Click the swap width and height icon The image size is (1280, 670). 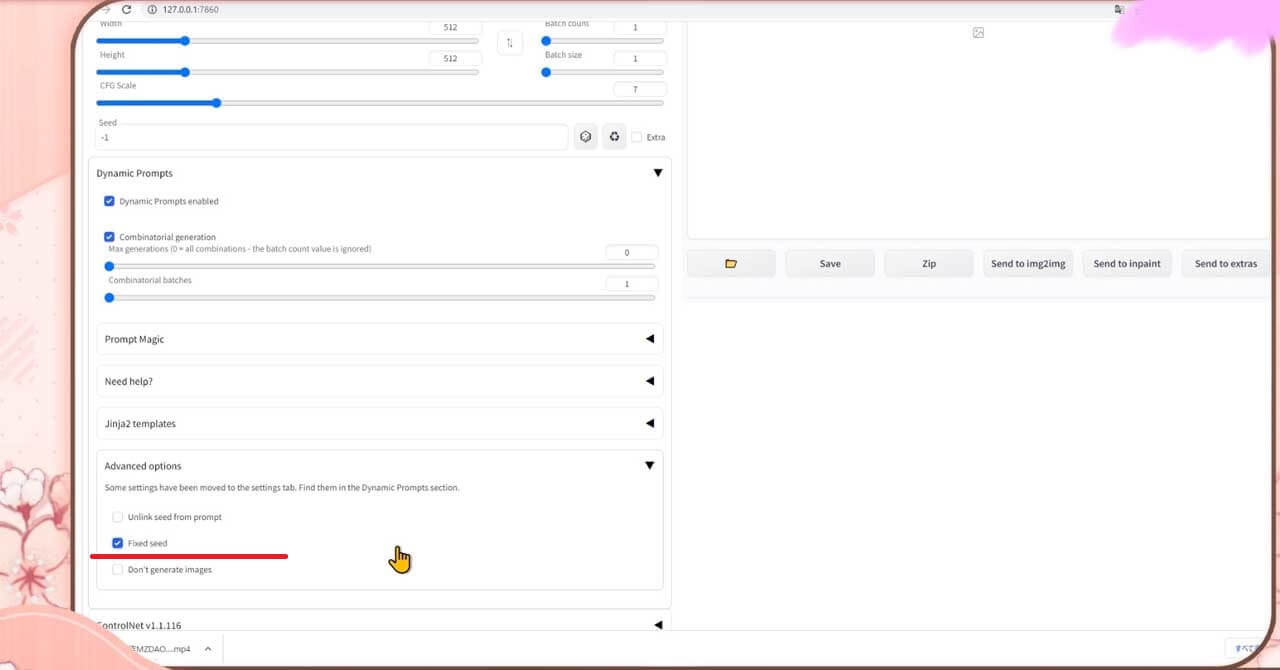click(x=509, y=43)
